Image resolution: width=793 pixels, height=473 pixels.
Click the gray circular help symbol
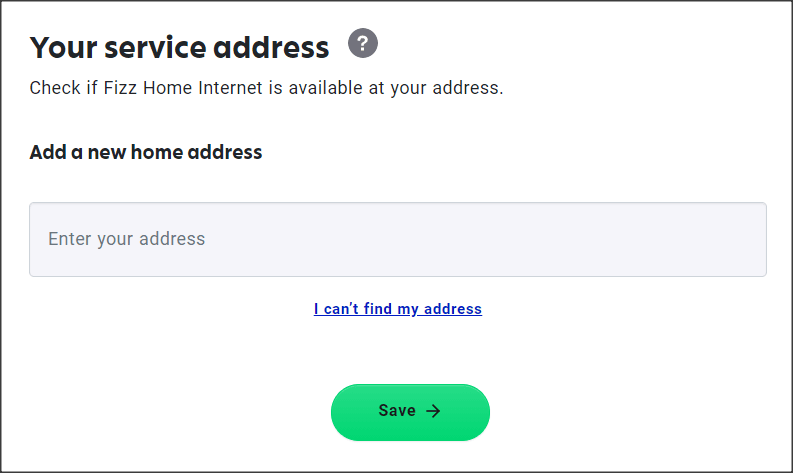363,44
